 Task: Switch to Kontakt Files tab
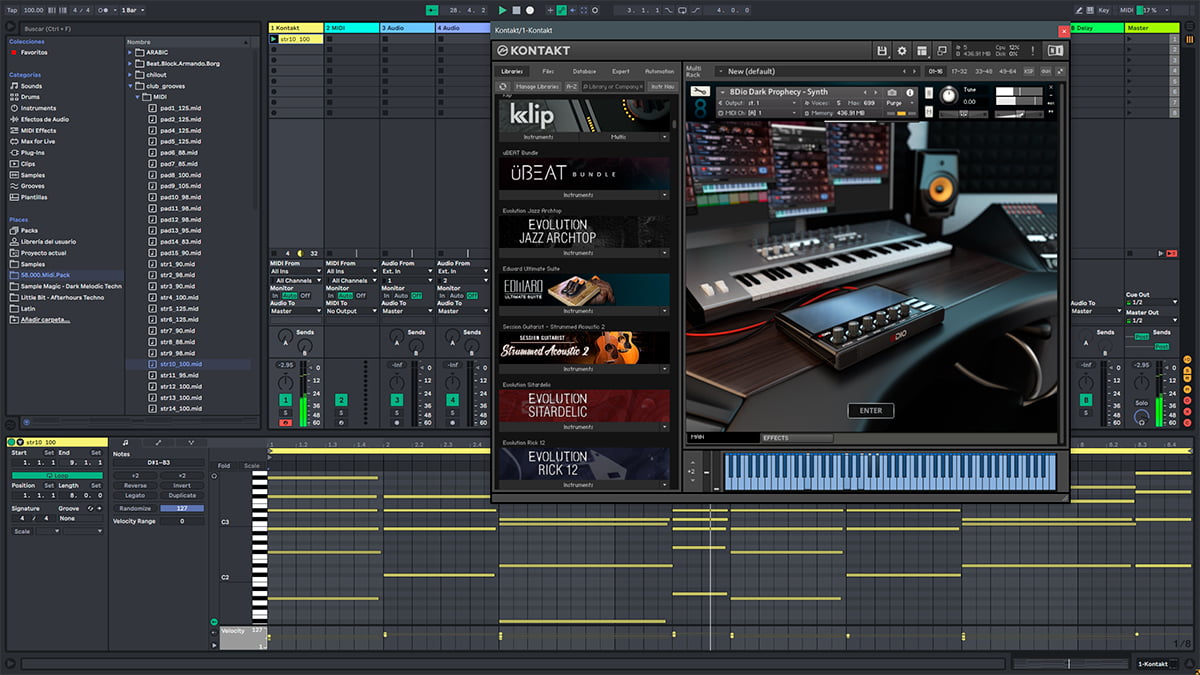548,72
